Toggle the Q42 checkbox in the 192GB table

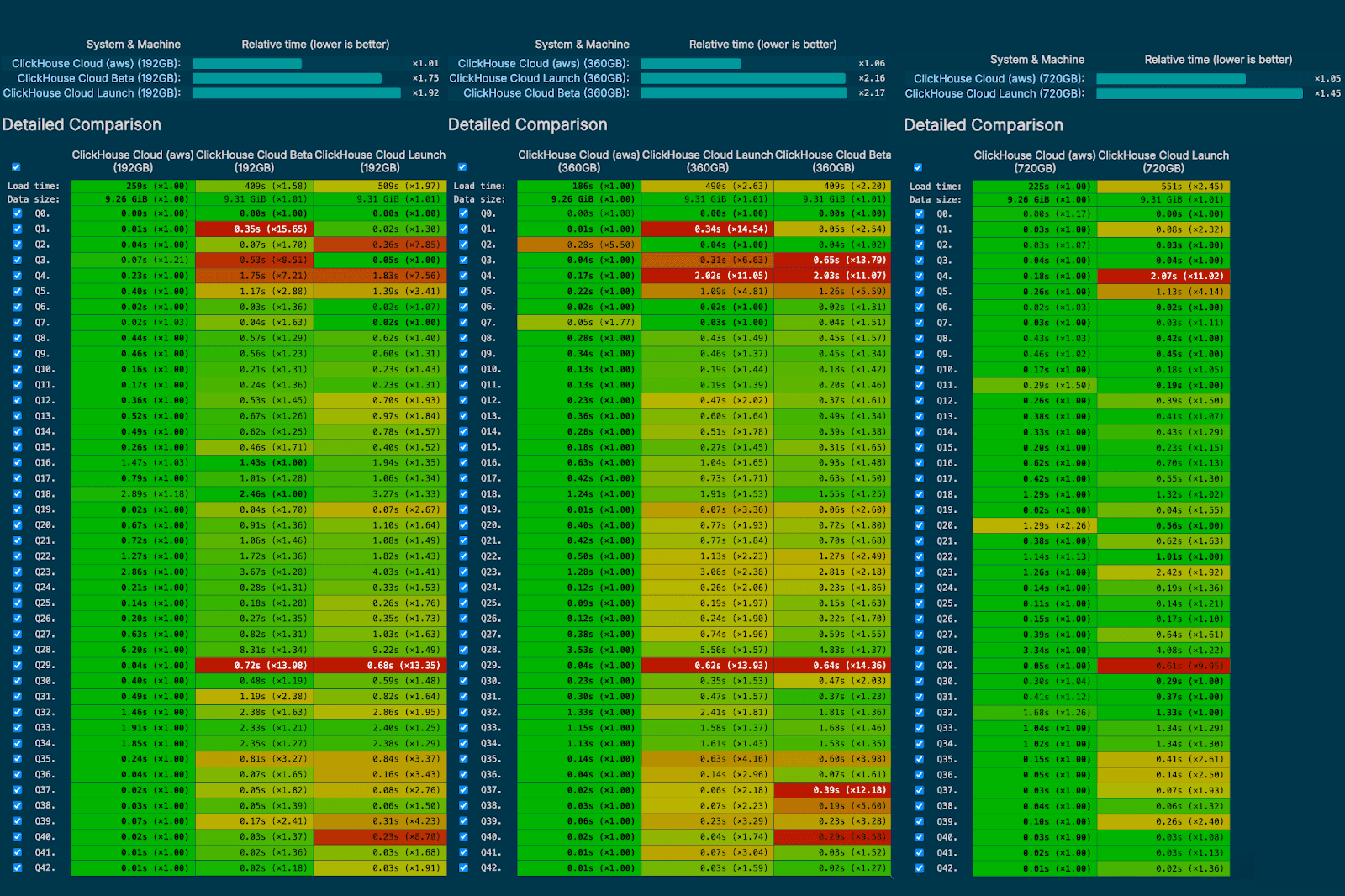17,867
